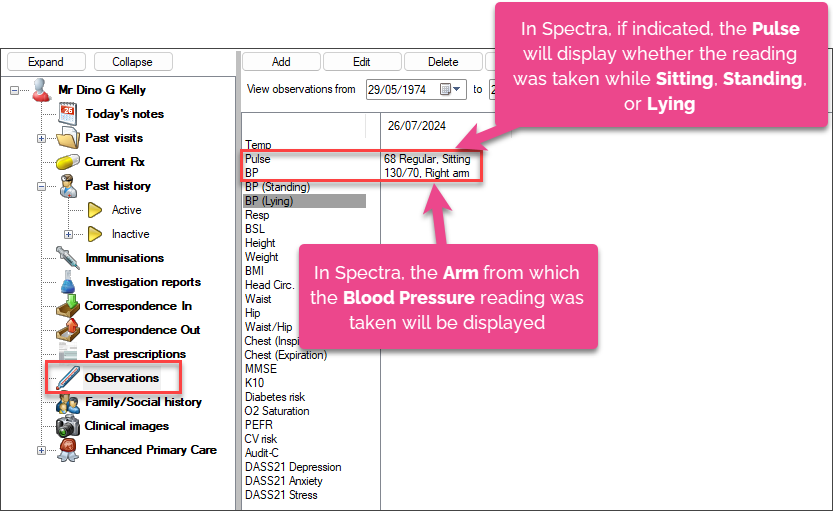833x511 pixels.
Task: Select Mr Dino G Kelly patient name
Action: (x=102, y=90)
